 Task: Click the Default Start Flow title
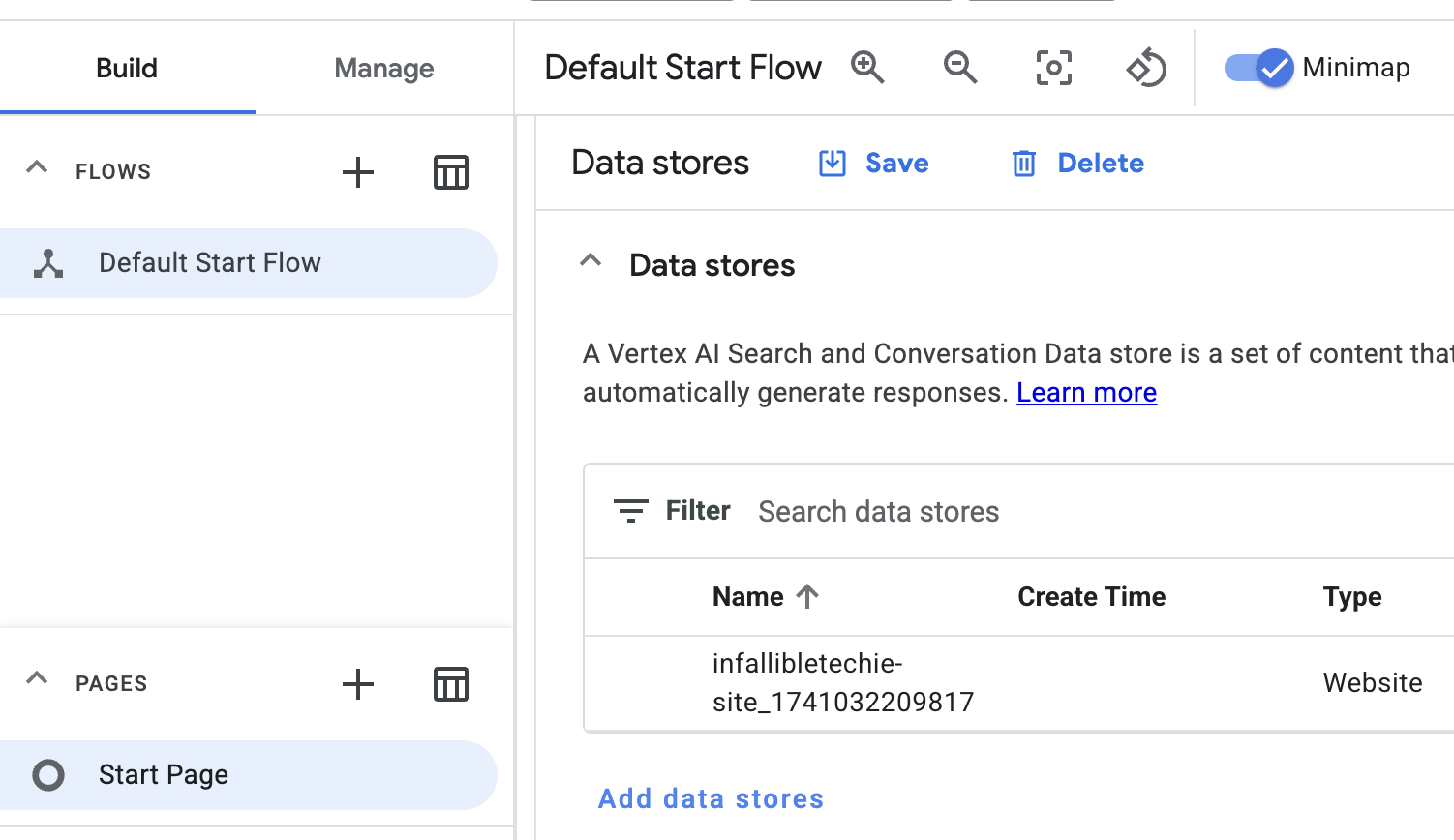coord(683,68)
